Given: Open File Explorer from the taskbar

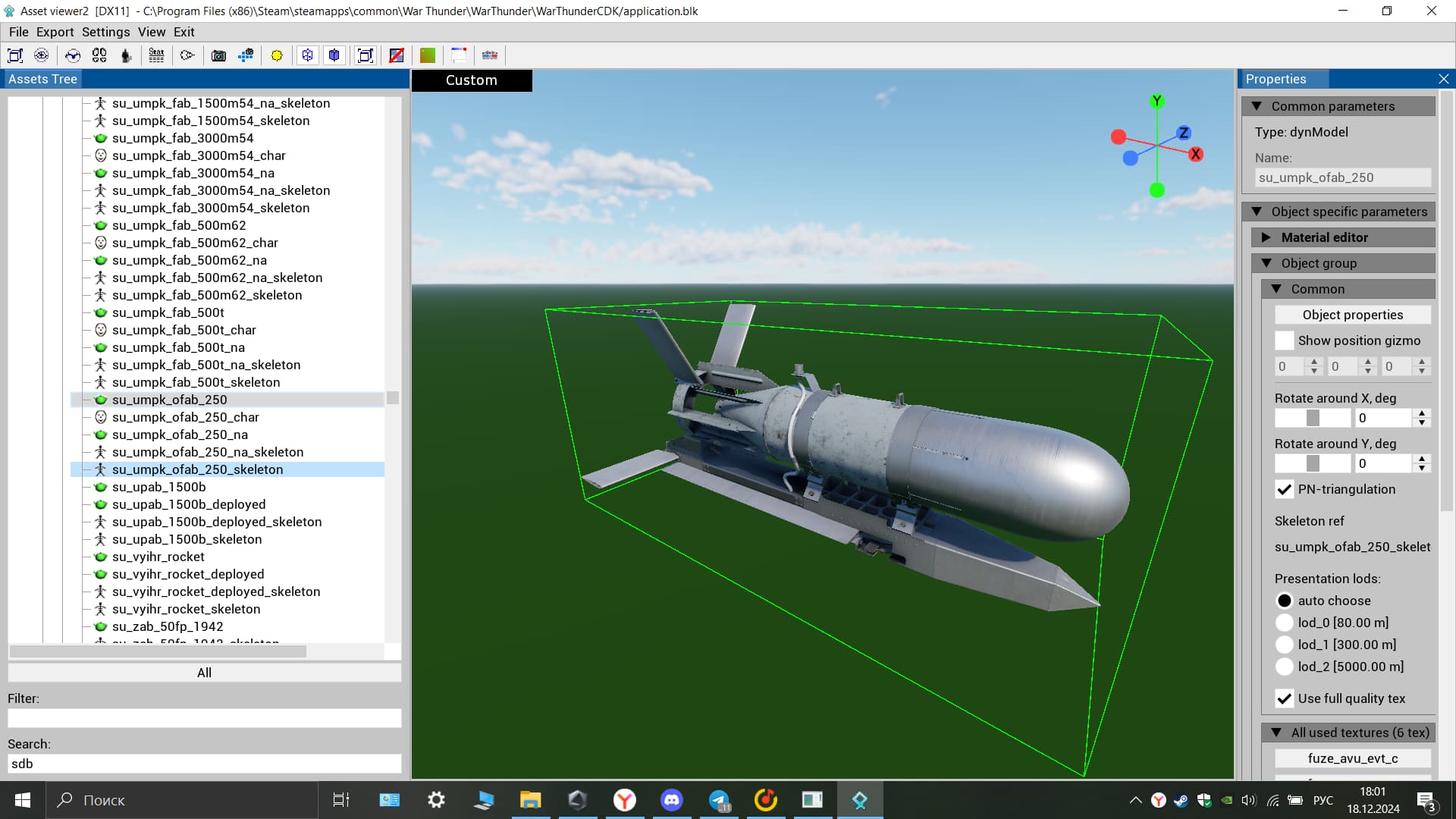Looking at the screenshot, I should click(x=530, y=800).
